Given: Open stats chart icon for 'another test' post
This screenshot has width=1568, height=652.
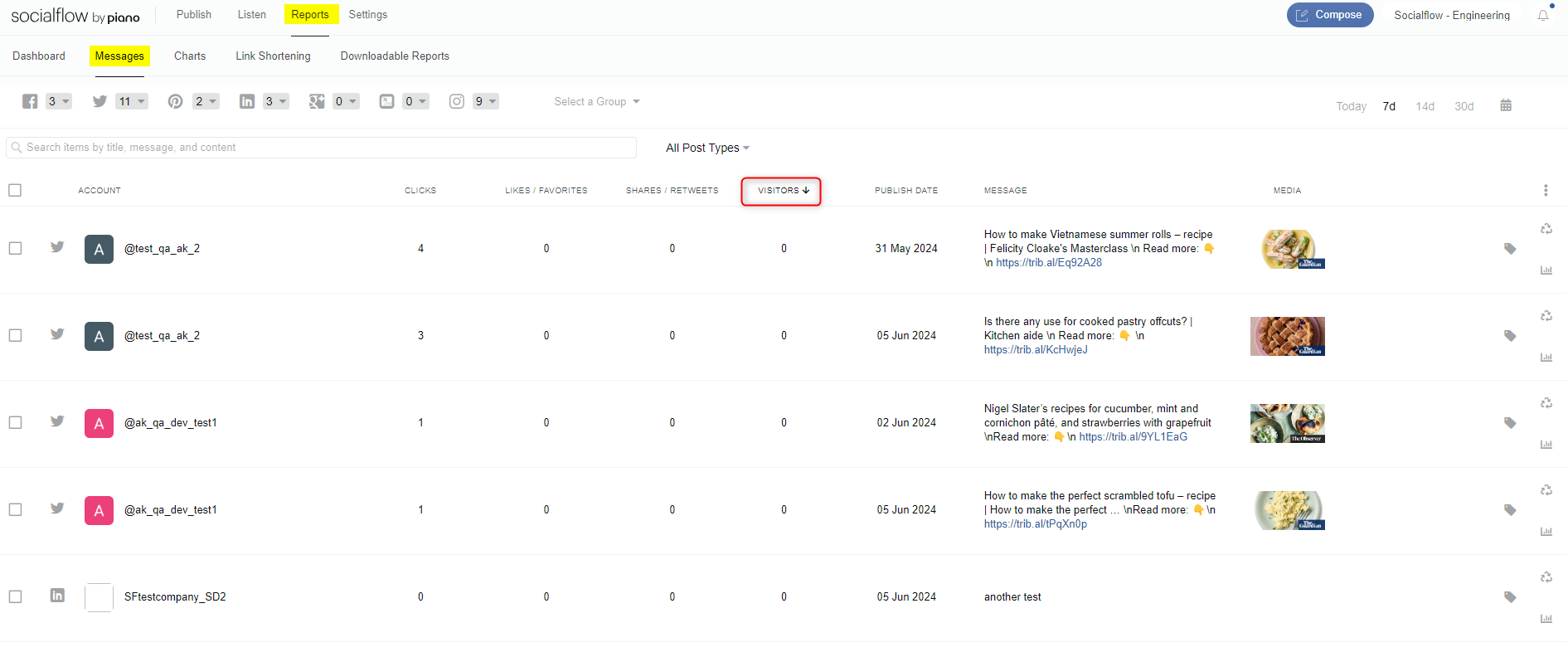Looking at the screenshot, I should pos(1546,619).
